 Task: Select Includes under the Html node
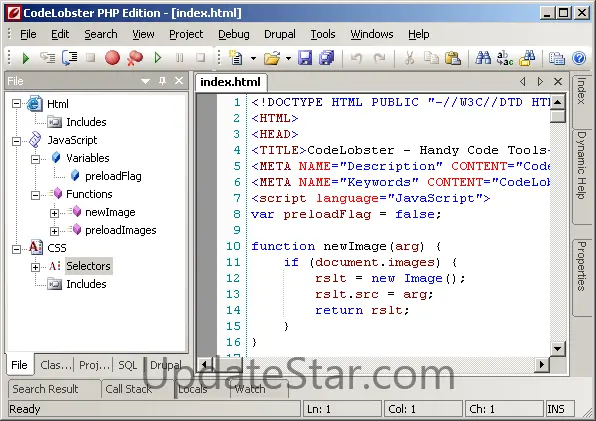pyautogui.click(x=86, y=122)
